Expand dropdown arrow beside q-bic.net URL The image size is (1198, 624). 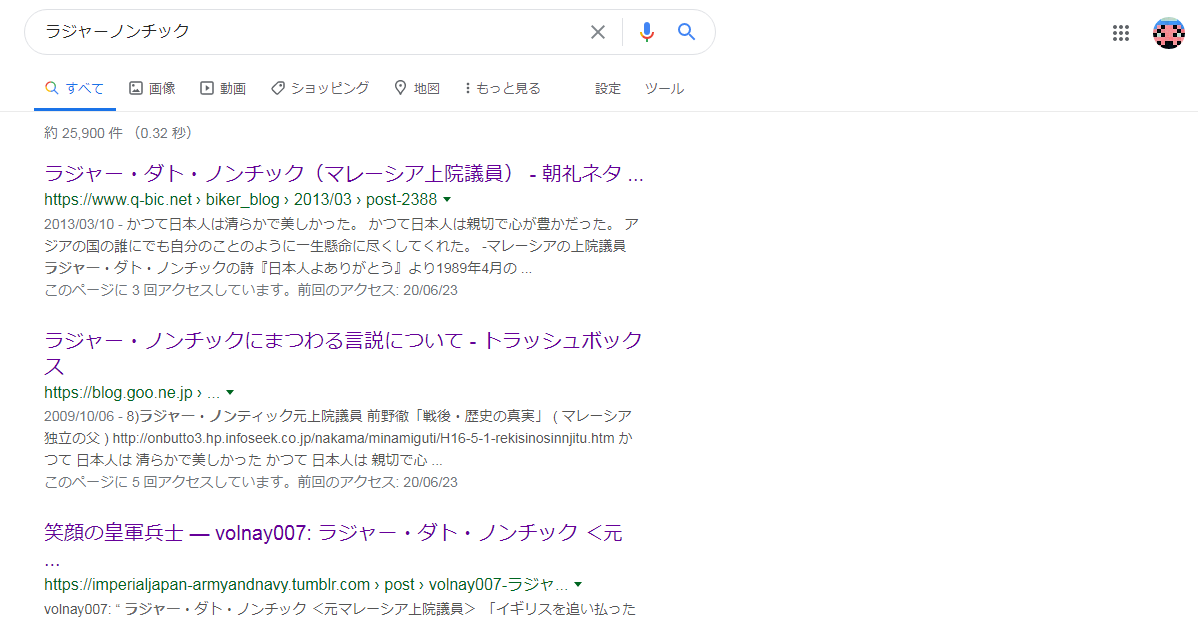tap(447, 199)
